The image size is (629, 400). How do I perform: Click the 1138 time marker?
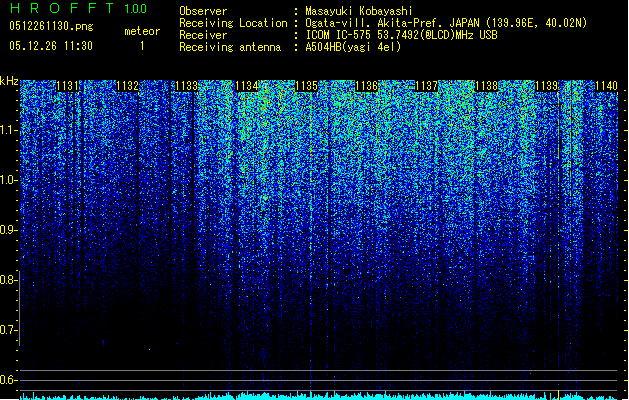487,86
